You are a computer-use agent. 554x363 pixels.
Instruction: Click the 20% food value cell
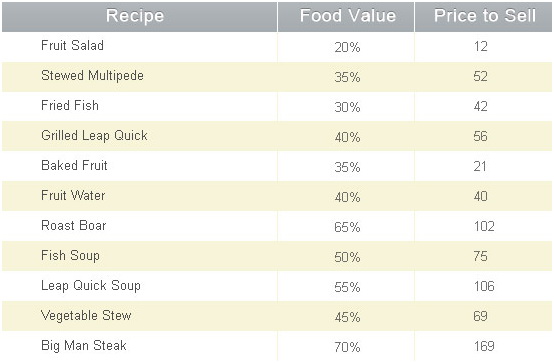click(347, 47)
